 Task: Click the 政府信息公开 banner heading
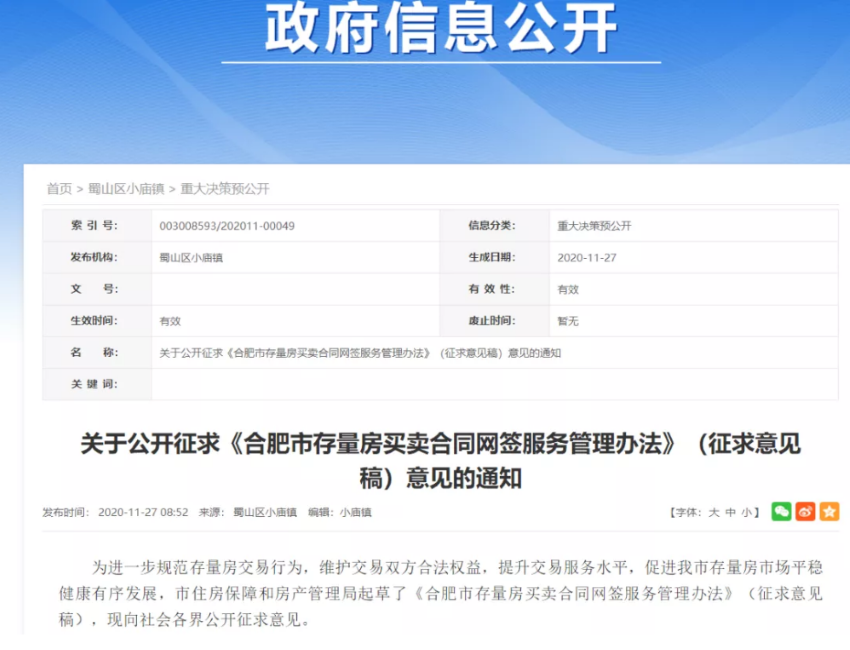point(441,28)
